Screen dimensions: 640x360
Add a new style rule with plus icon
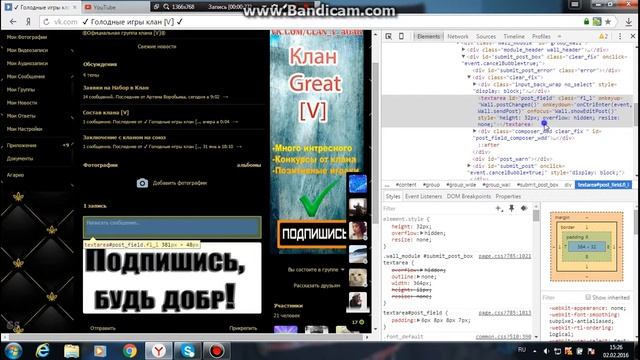click(x=499, y=209)
